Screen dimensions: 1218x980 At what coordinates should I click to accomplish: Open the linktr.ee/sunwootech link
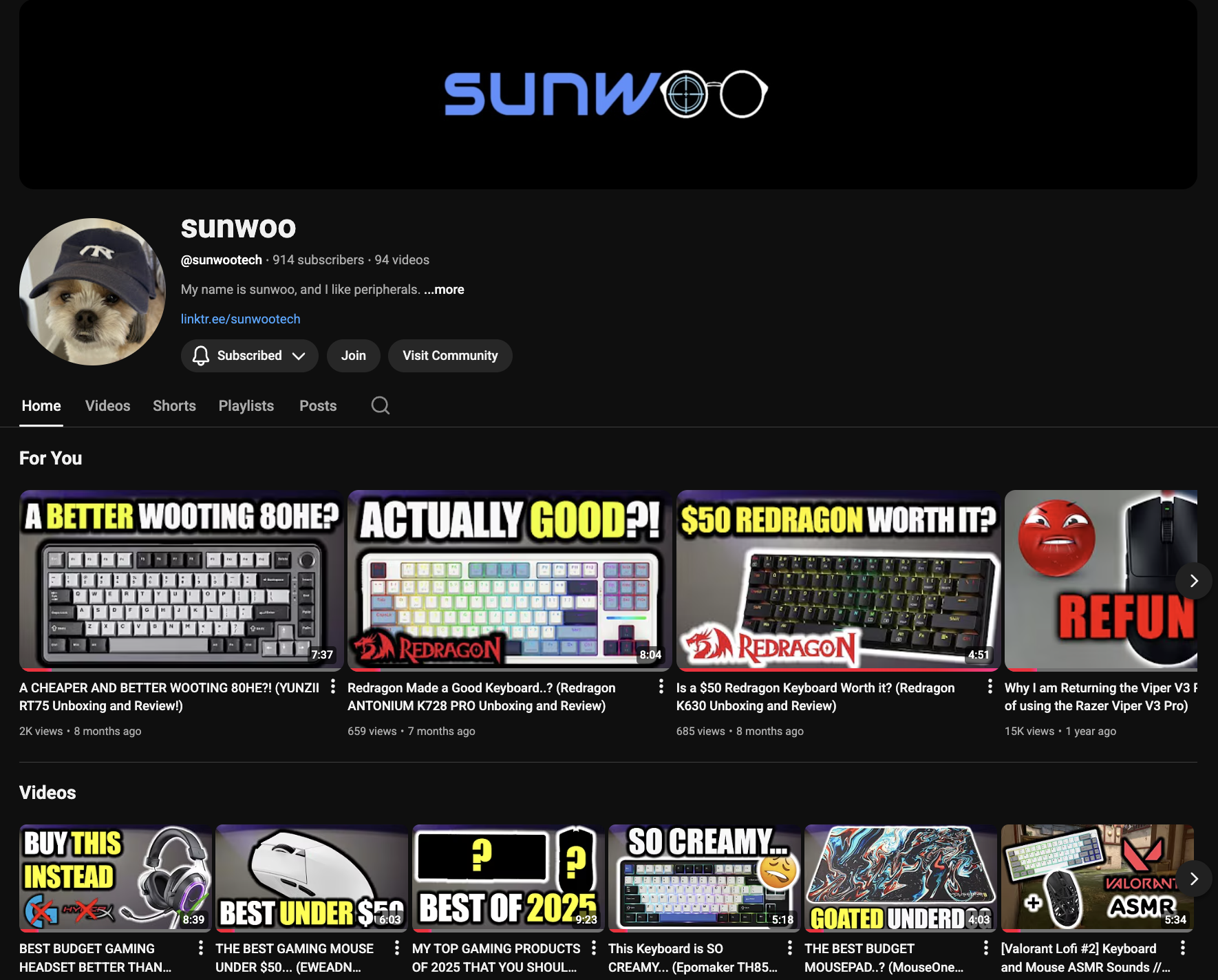click(x=241, y=319)
